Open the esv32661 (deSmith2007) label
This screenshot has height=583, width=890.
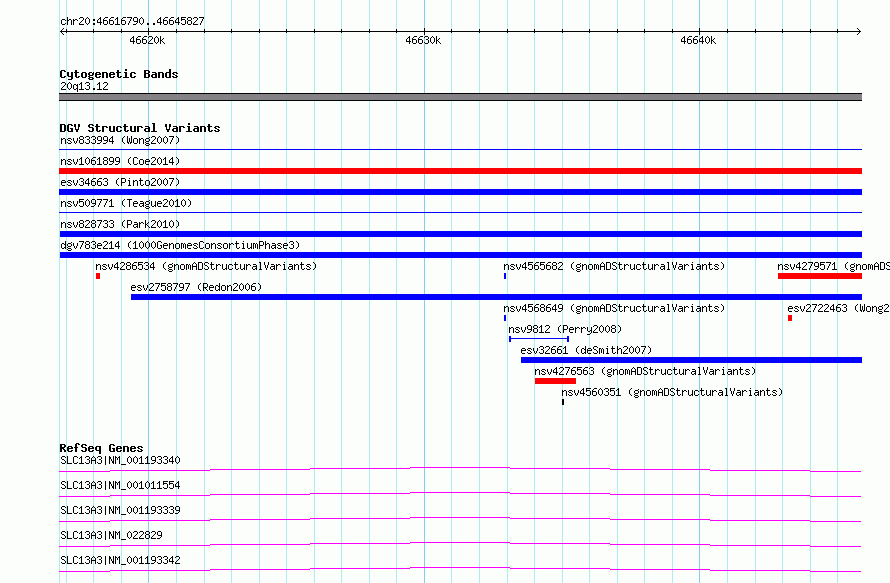[586, 350]
